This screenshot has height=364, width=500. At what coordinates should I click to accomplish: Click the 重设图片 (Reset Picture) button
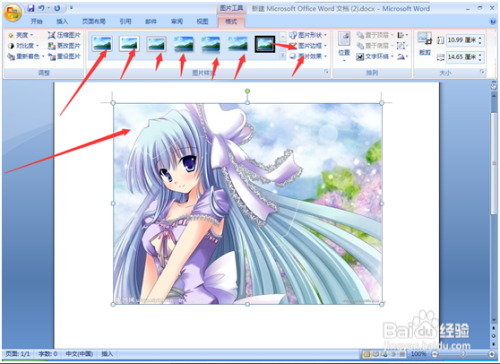(64, 56)
